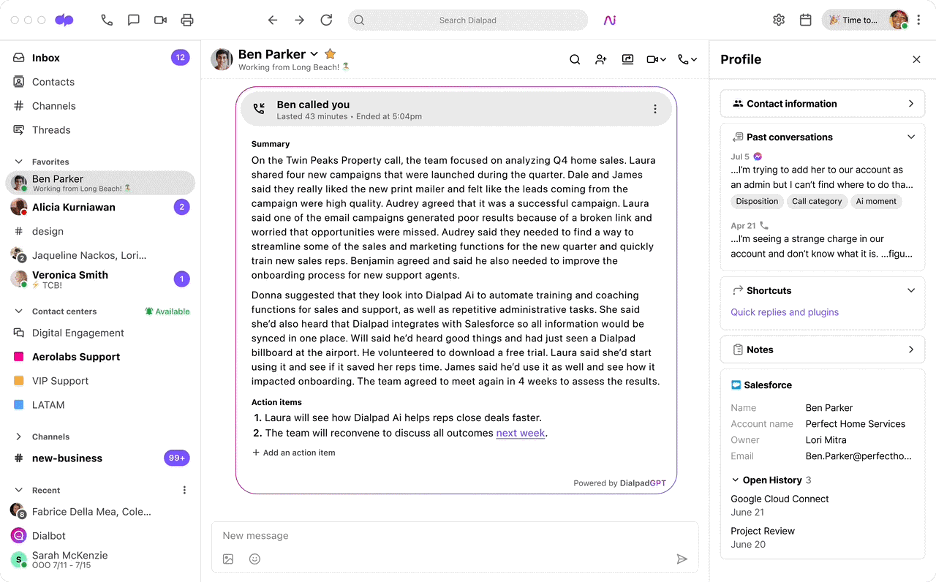Toggle the favorite star beside Ben Parker
Viewport: 936px width, 582px height.
(331, 54)
